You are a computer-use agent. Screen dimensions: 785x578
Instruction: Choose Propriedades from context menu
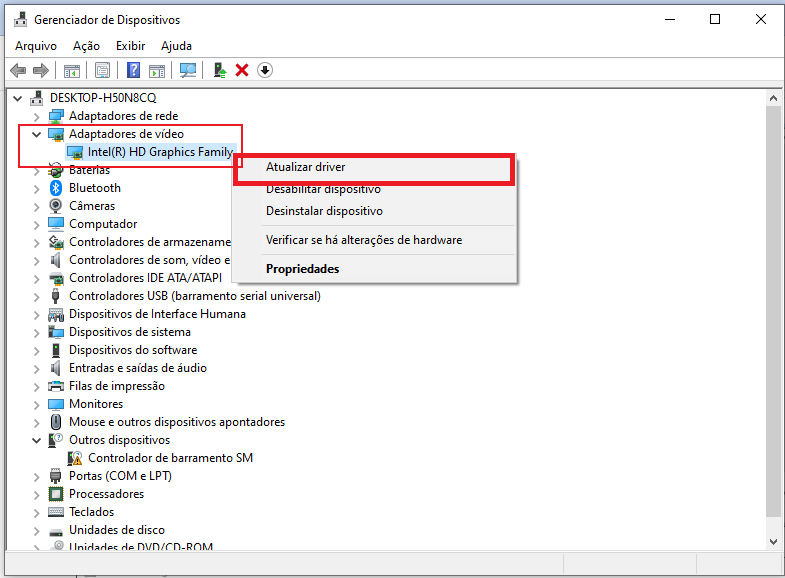point(374,269)
